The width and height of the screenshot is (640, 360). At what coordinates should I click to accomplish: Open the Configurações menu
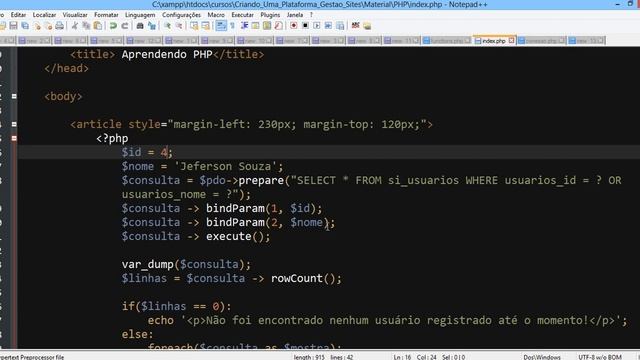(181, 15)
